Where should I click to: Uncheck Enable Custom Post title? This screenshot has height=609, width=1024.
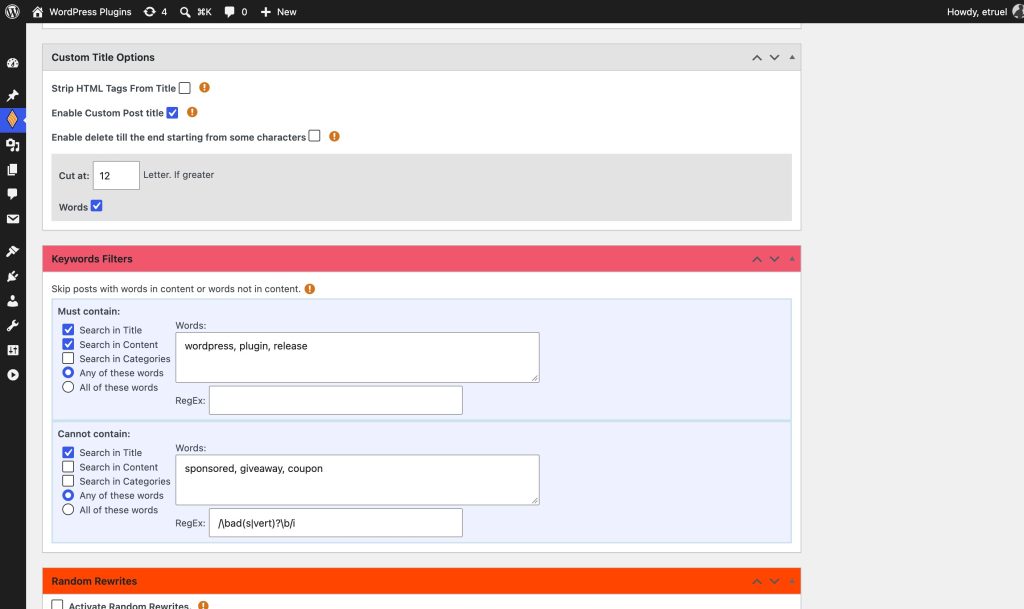[172, 113]
